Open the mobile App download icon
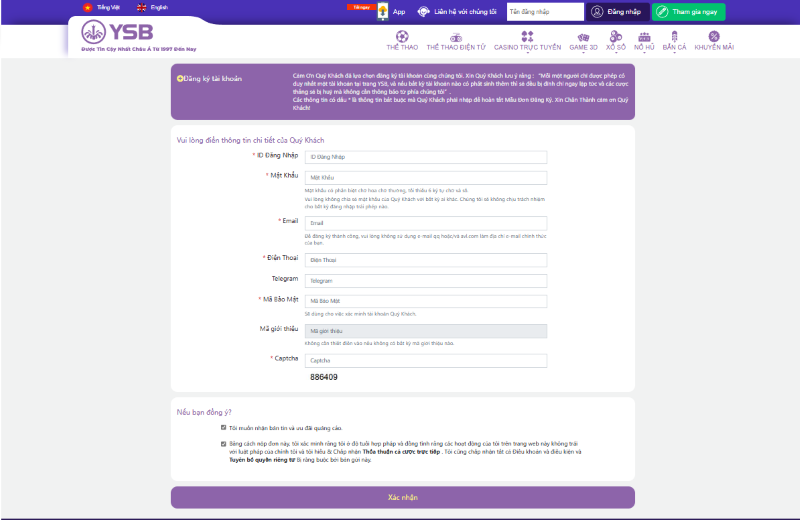 coord(382,12)
